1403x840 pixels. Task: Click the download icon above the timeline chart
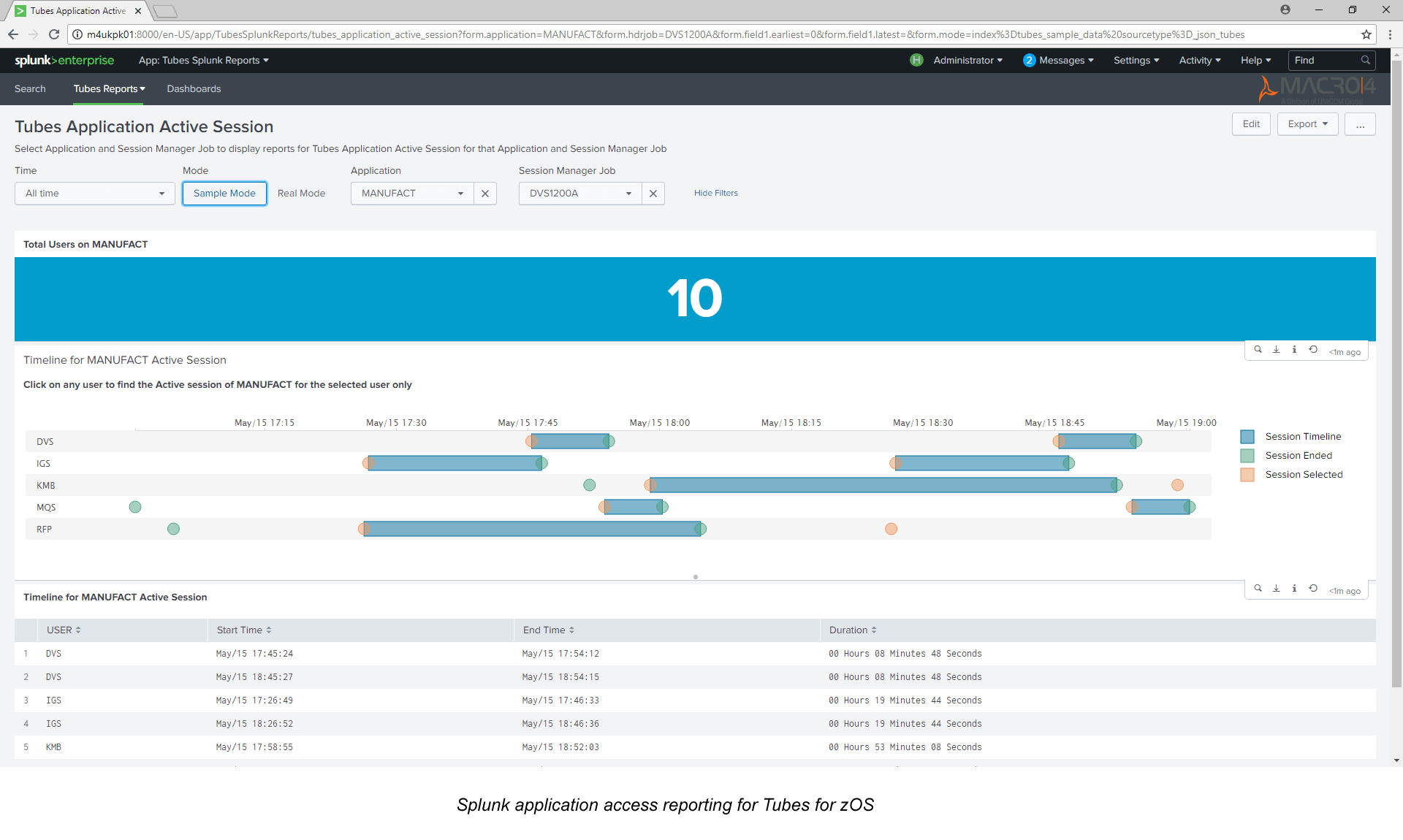[x=1276, y=350]
